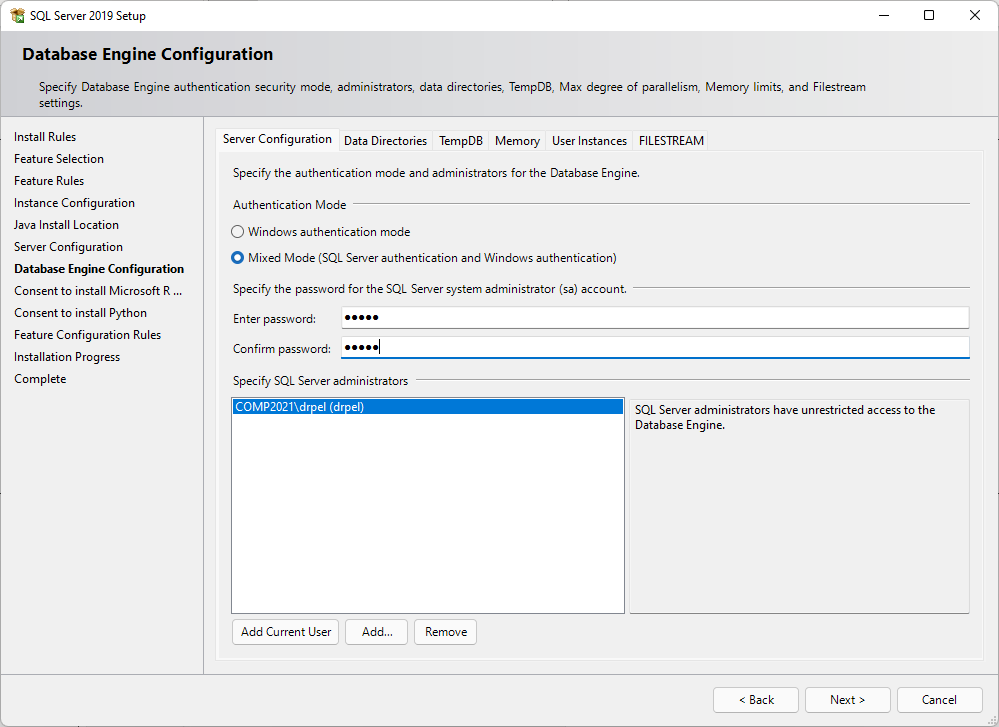Click Installation Progress step
Image resolution: width=999 pixels, height=727 pixels.
point(67,357)
